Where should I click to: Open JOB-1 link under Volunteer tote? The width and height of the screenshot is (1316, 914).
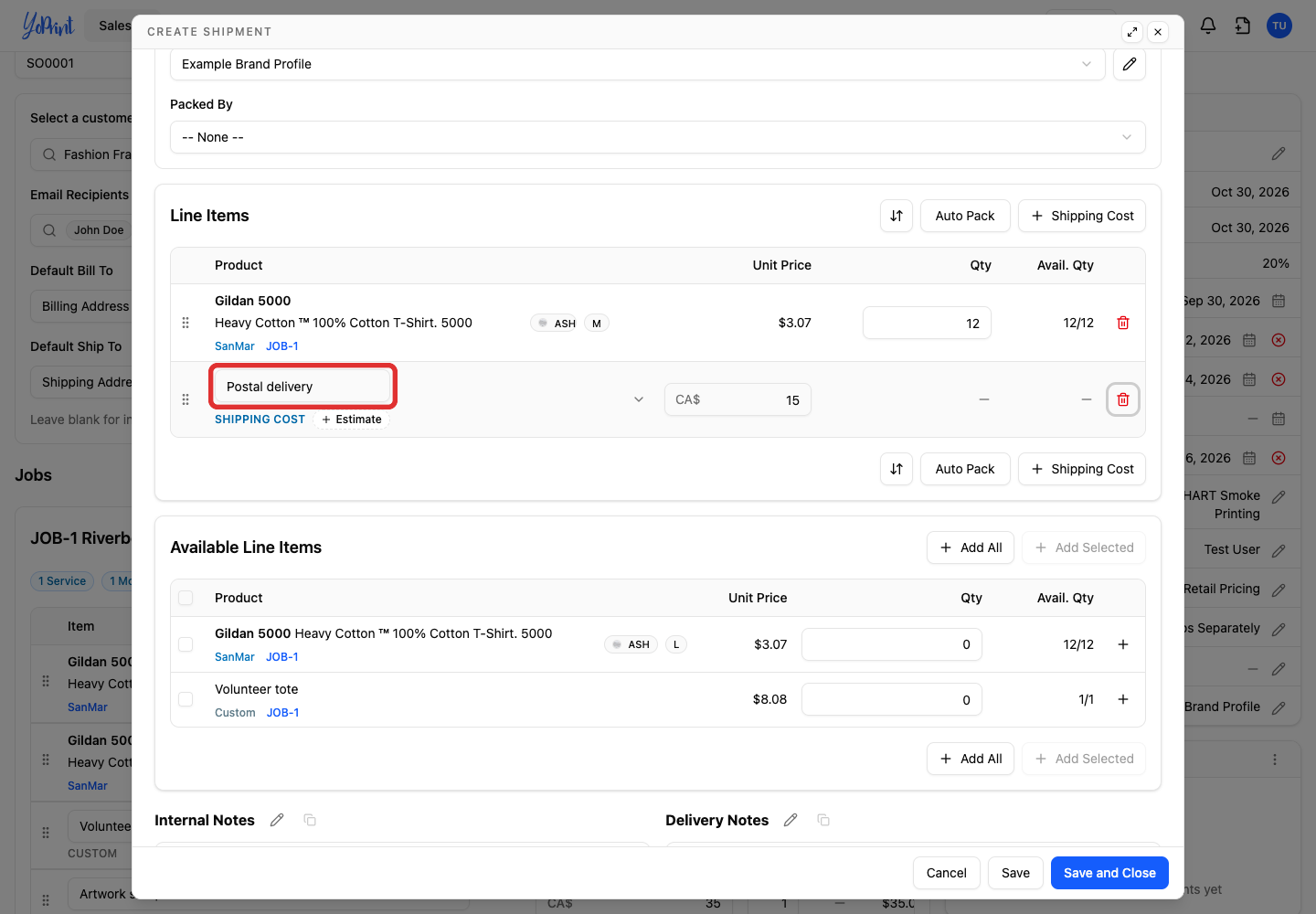click(x=282, y=713)
